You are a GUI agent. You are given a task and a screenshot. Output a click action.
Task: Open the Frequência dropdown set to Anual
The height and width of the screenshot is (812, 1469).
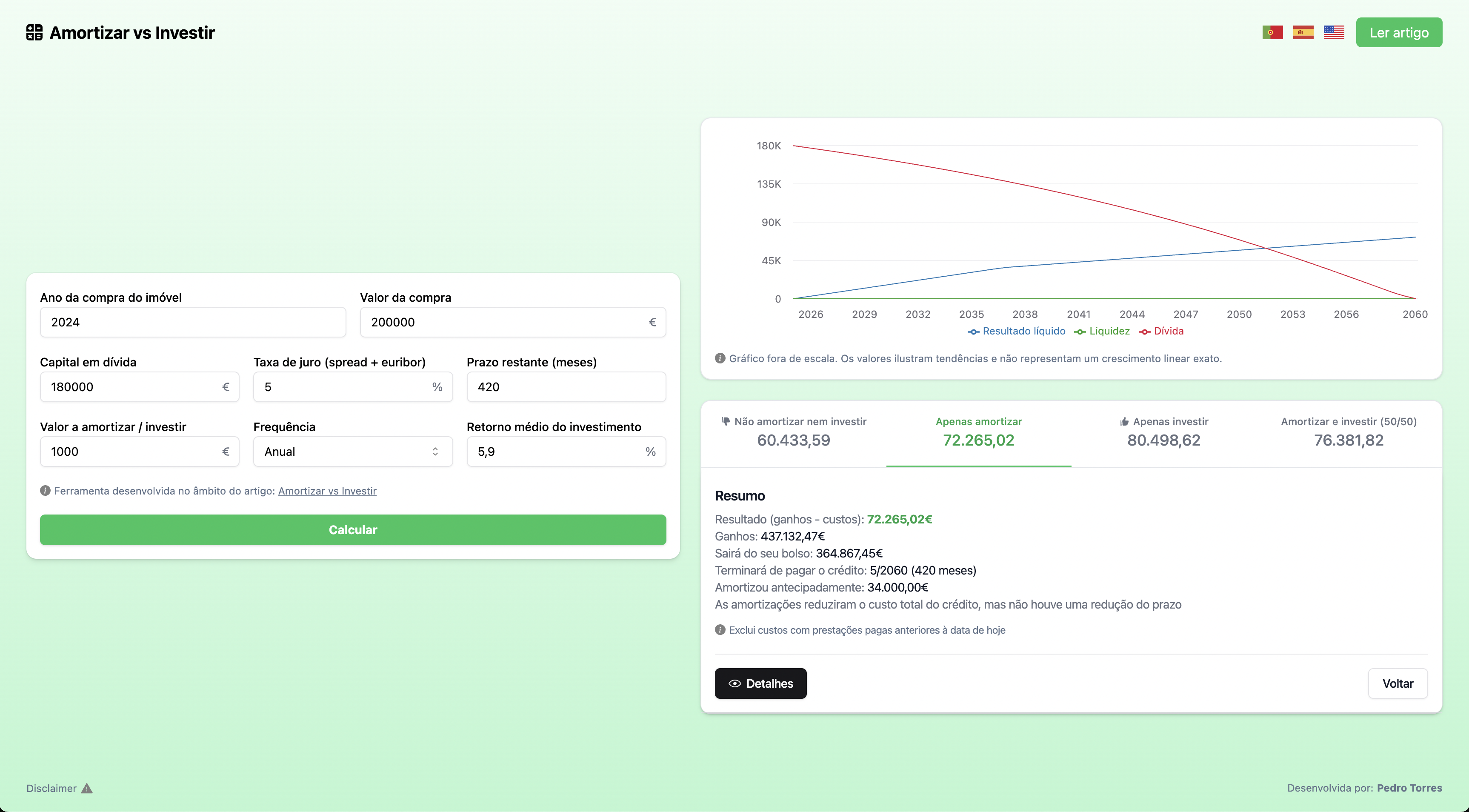point(352,452)
